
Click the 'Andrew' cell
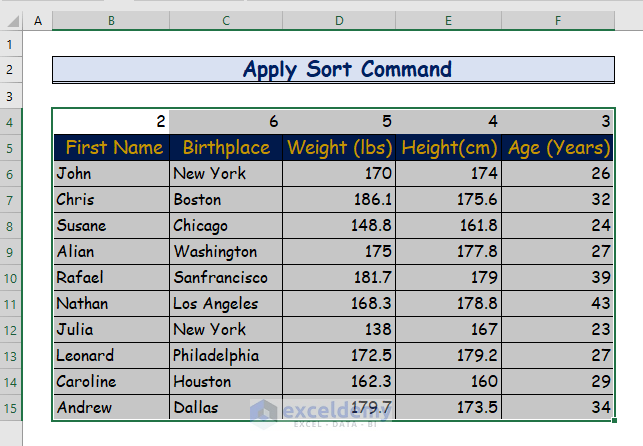pyautogui.click(x=111, y=408)
